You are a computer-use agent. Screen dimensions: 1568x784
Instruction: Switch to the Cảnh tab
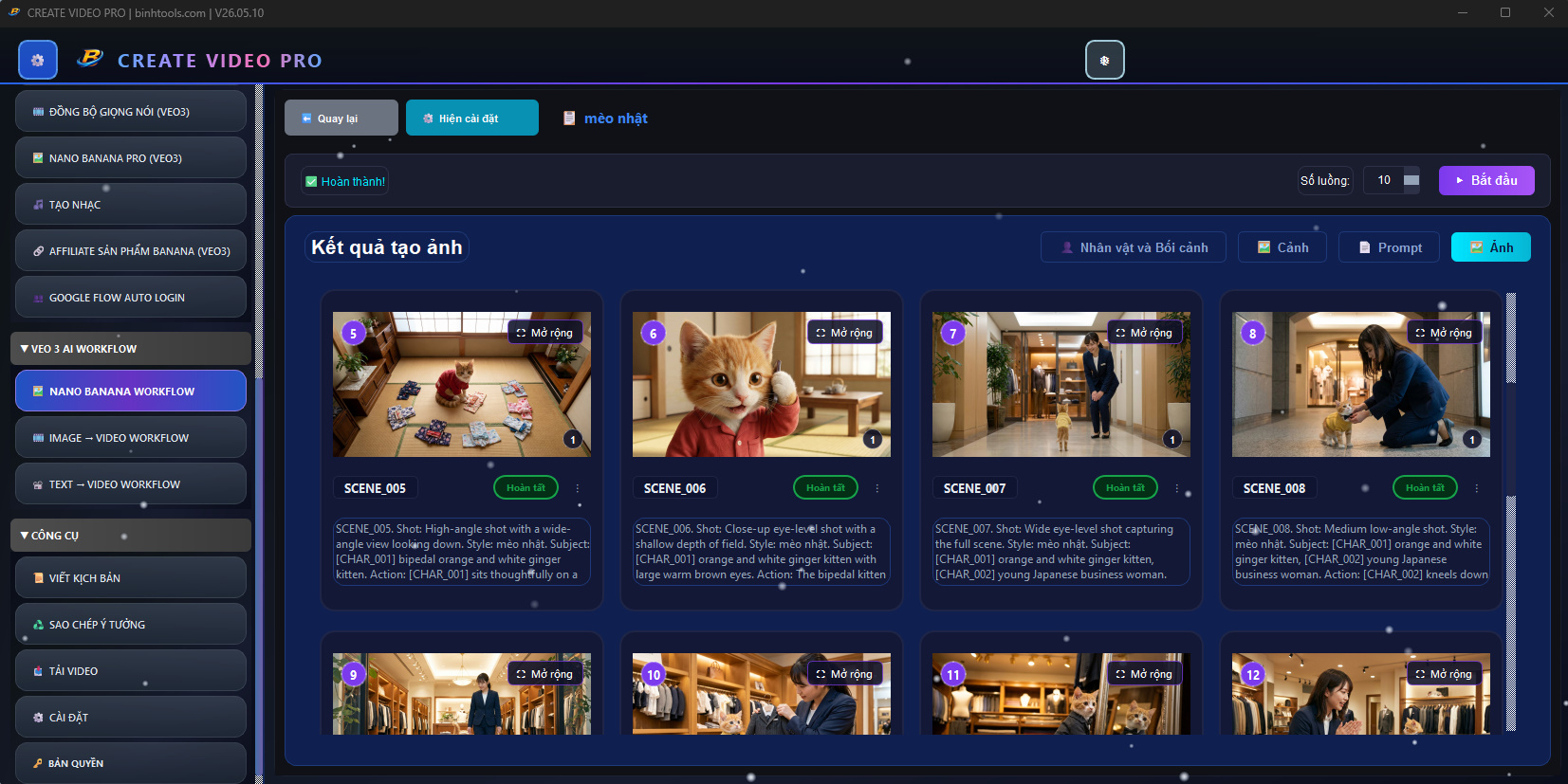coord(1282,247)
